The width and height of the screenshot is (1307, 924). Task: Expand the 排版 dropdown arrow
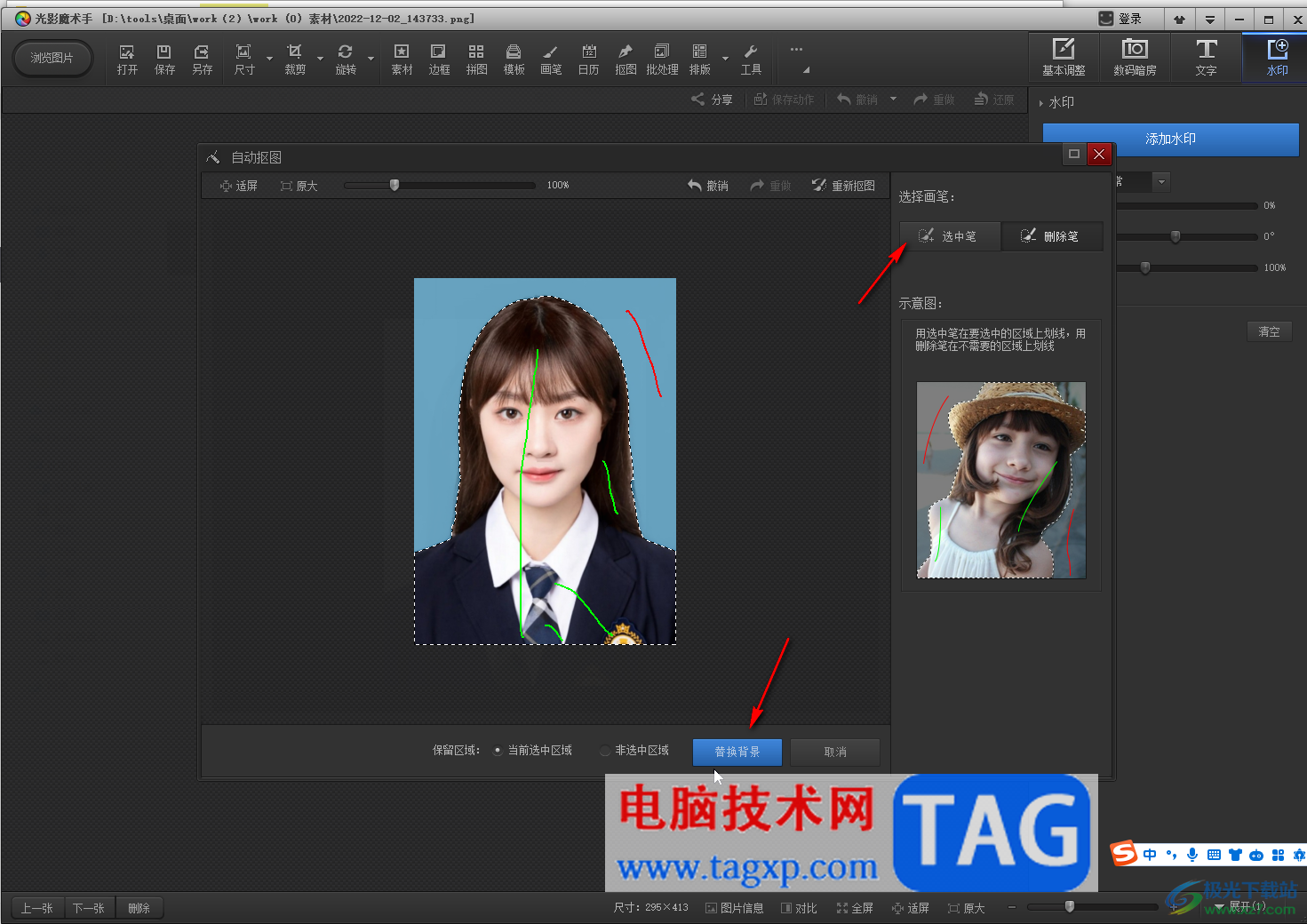(725, 60)
